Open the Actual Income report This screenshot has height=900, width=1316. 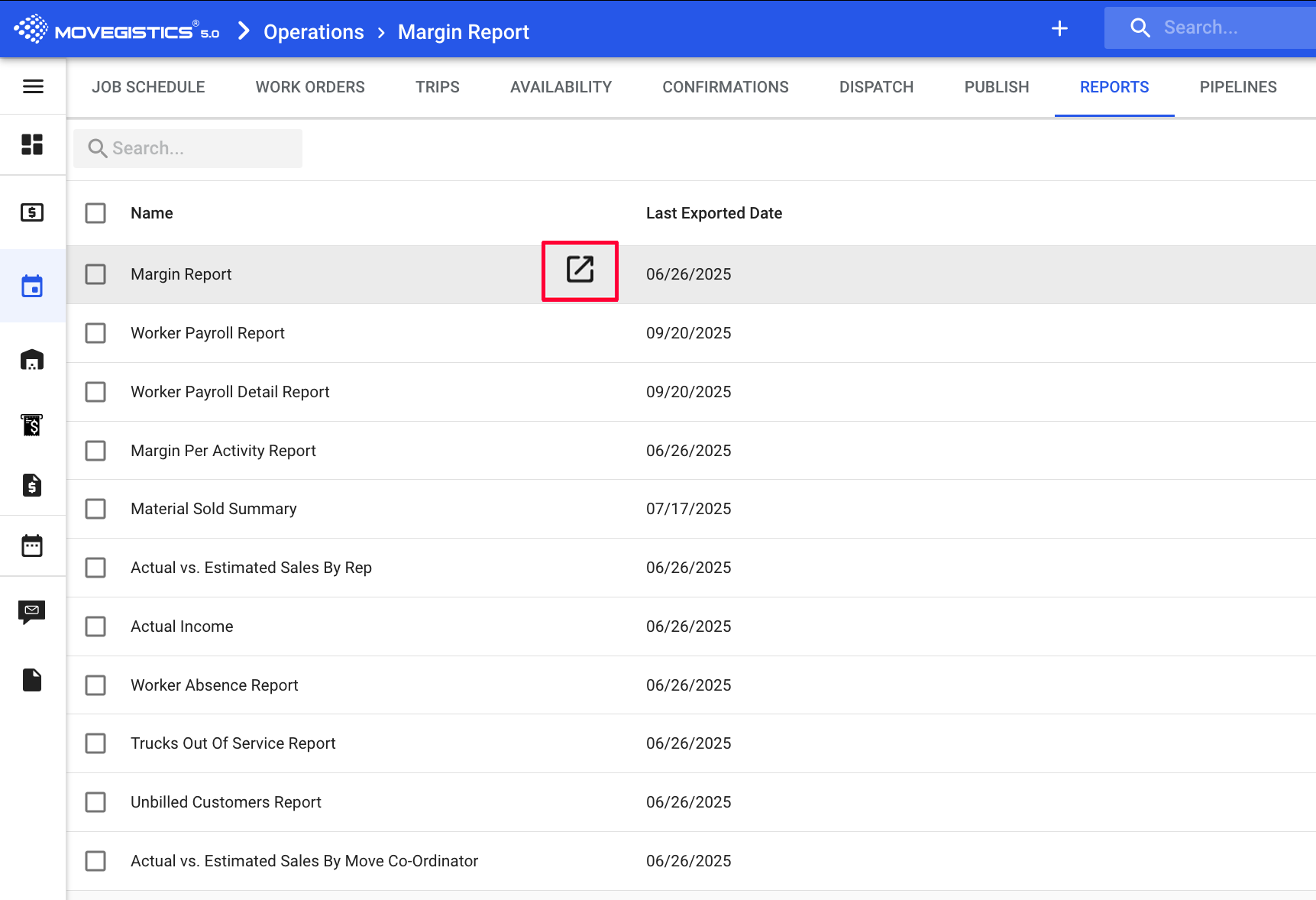[182, 626]
